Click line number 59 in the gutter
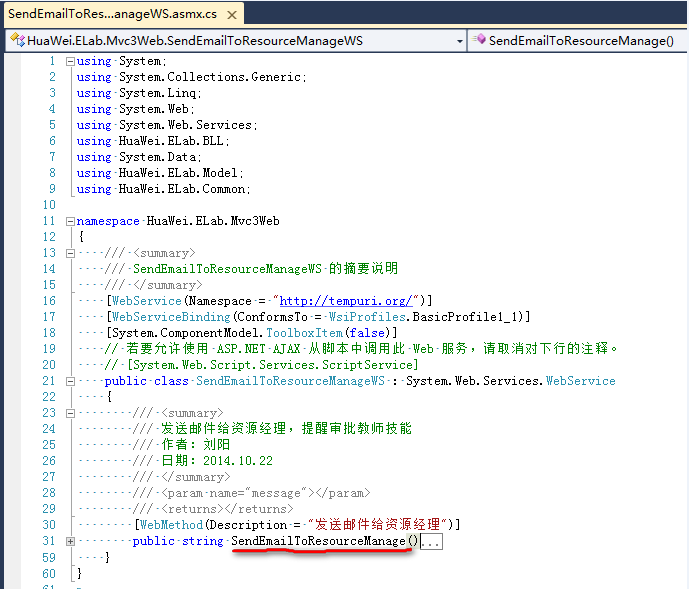The image size is (689, 589). (49, 558)
